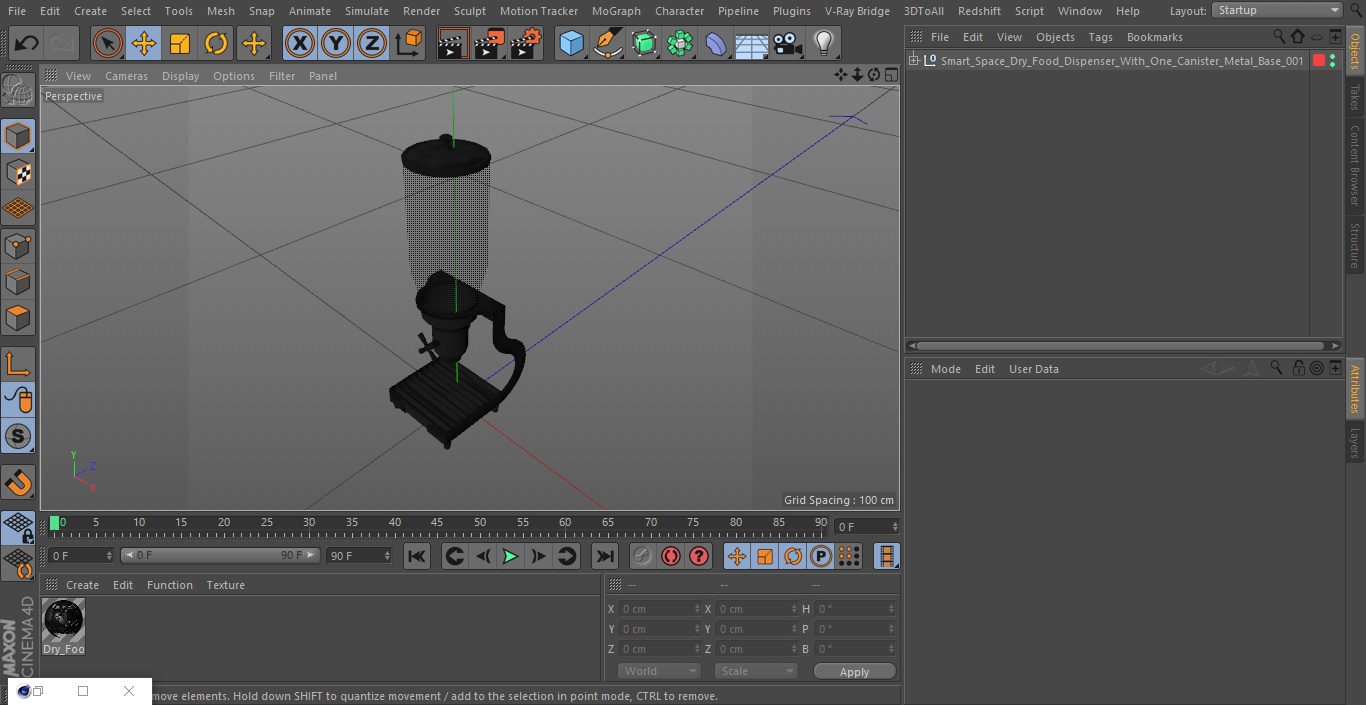Enable the Axis tool
Screen dimensions: 1366x705
tap(18, 364)
